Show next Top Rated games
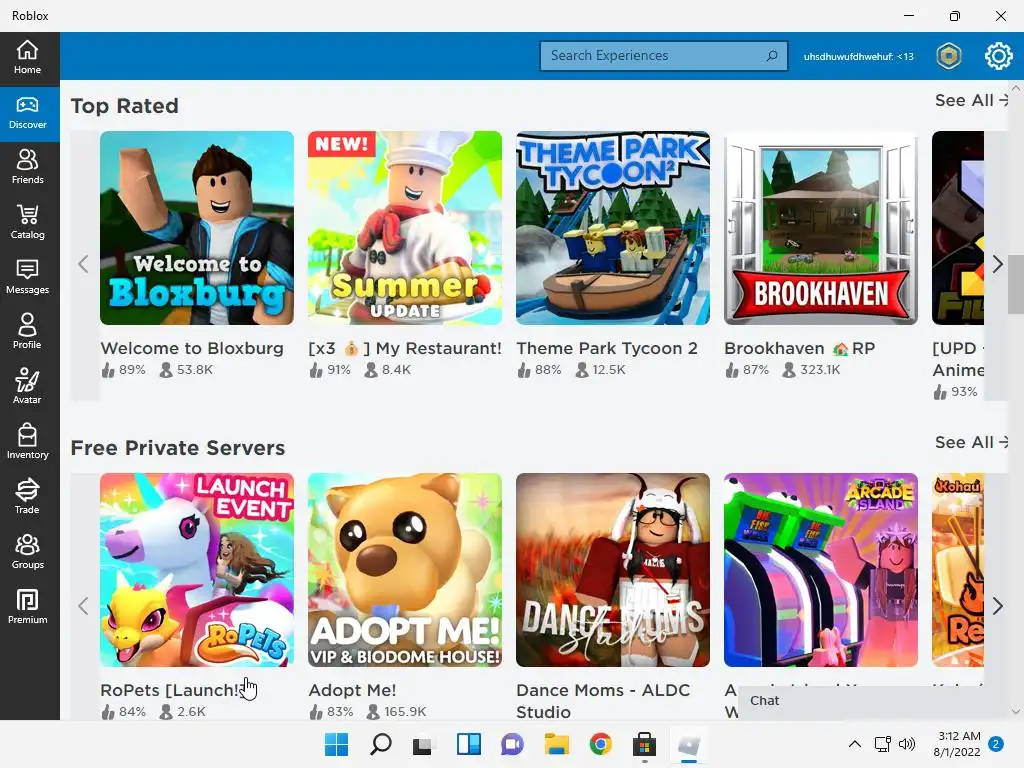Viewport: 1024px width, 768px height. click(x=997, y=264)
